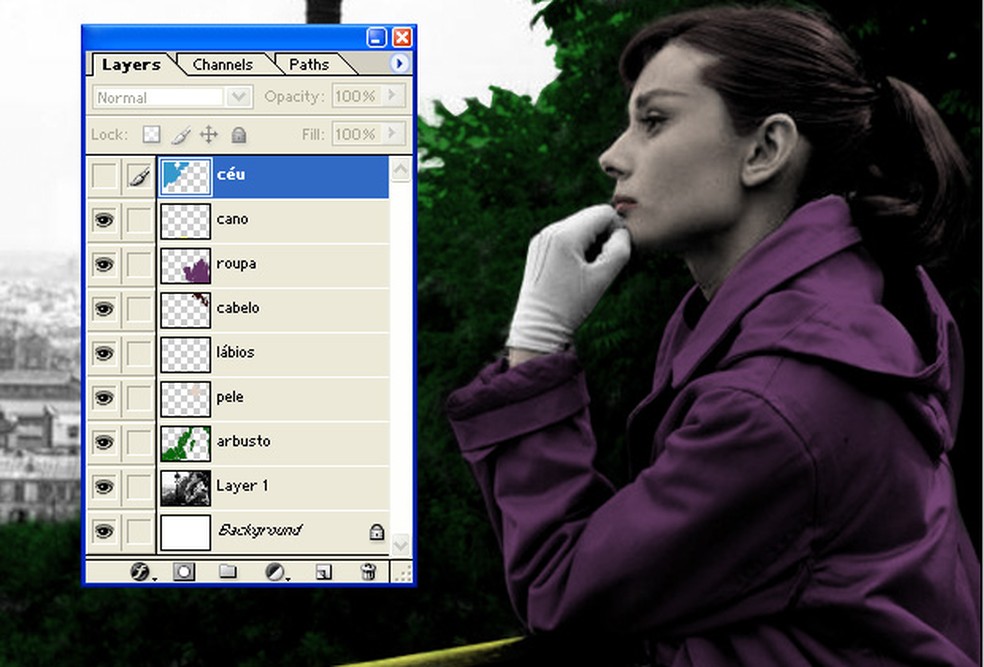Select the Background layer thumbnail

pyautogui.click(x=185, y=532)
